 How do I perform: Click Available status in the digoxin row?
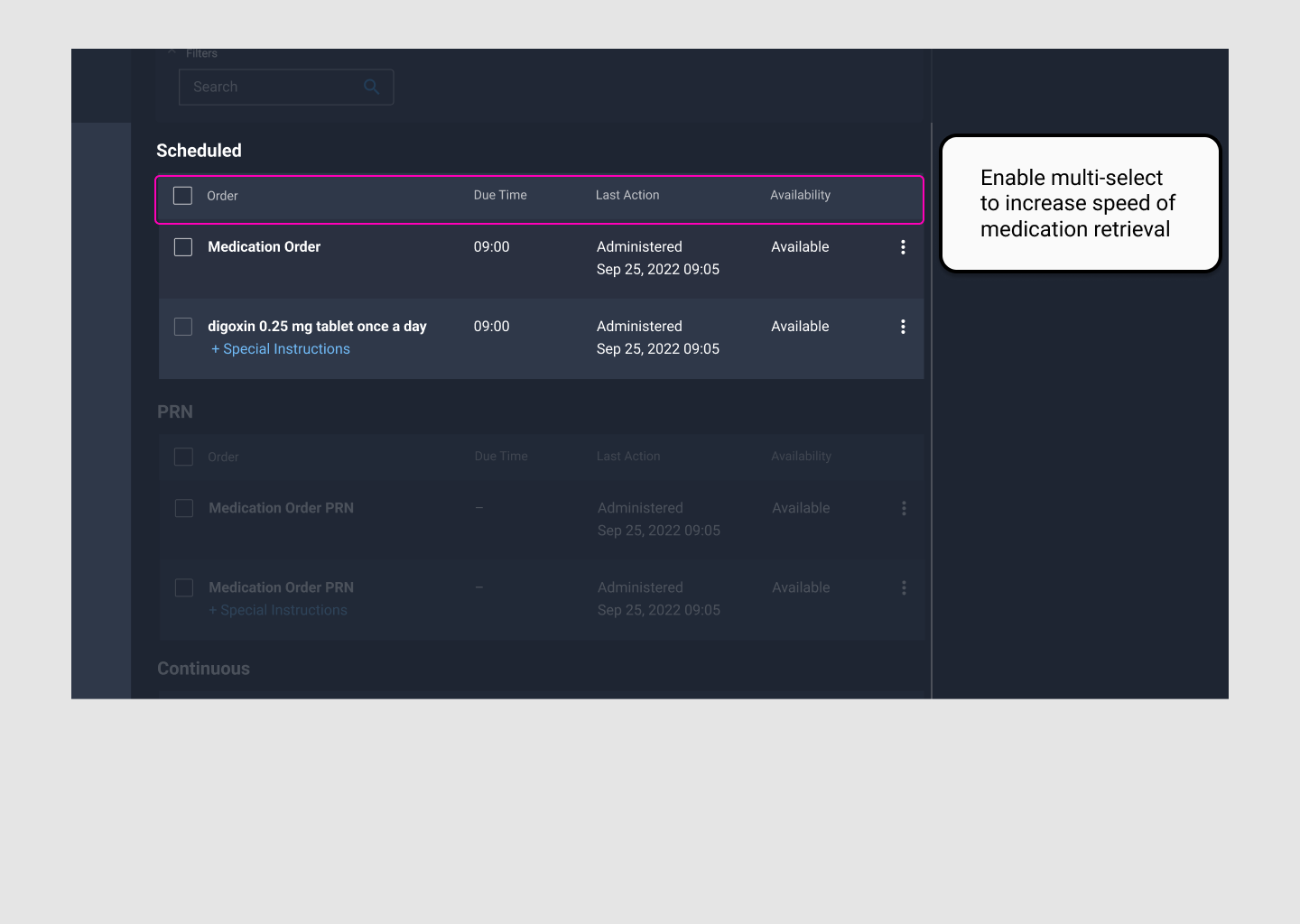[x=800, y=327]
